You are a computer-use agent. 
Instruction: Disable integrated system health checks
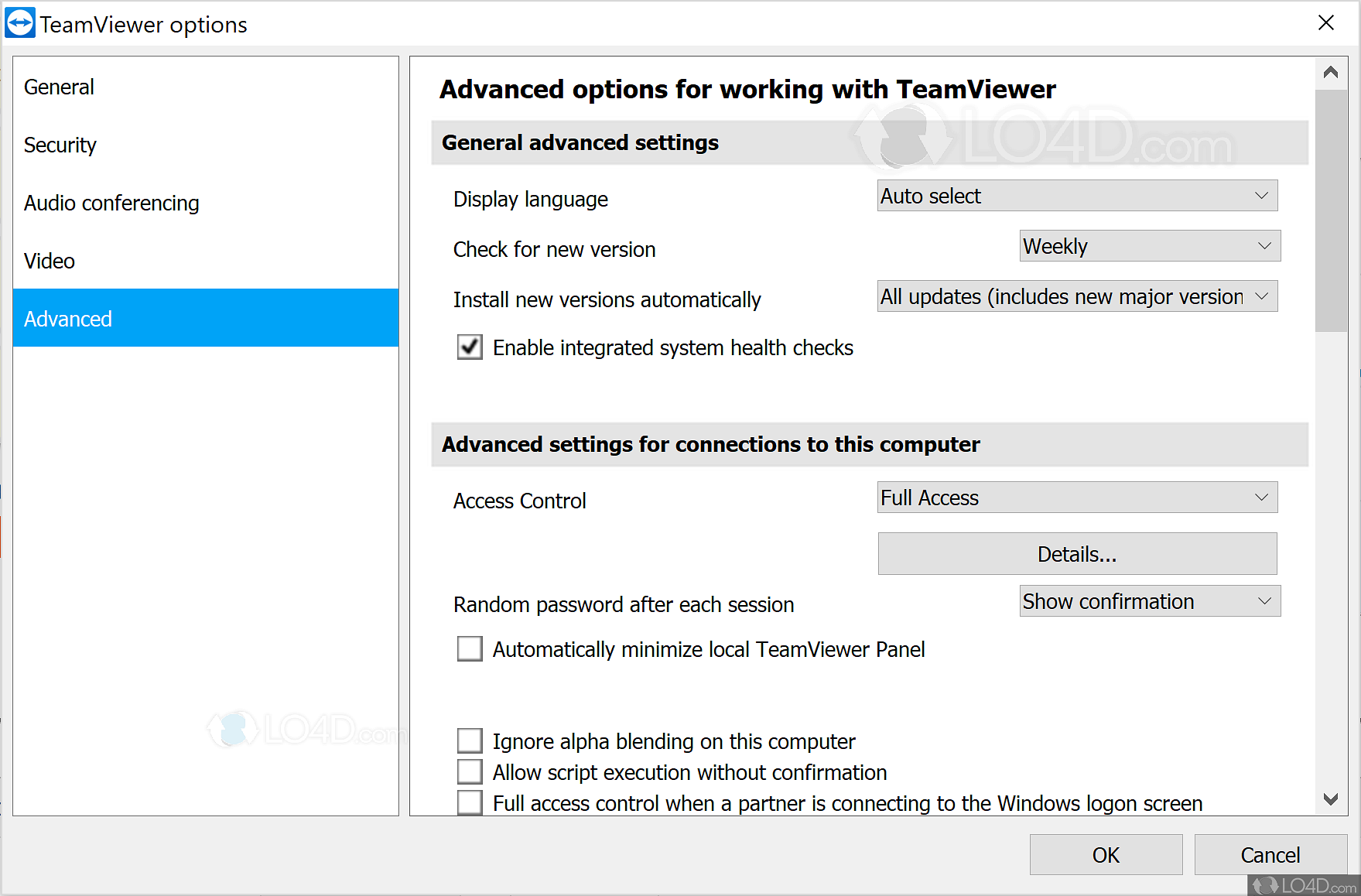470,347
